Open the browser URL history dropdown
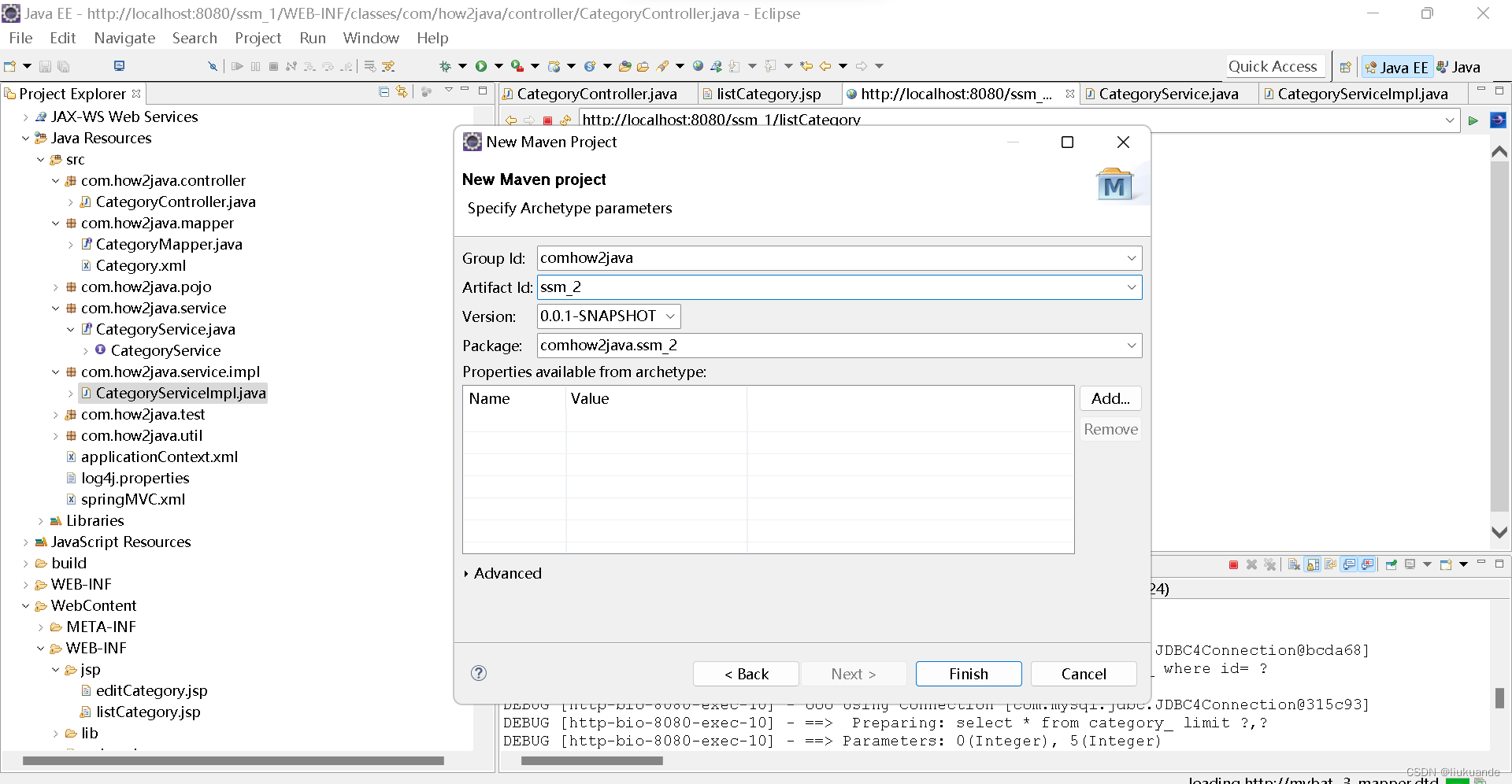The image size is (1512, 784). (1450, 120)
